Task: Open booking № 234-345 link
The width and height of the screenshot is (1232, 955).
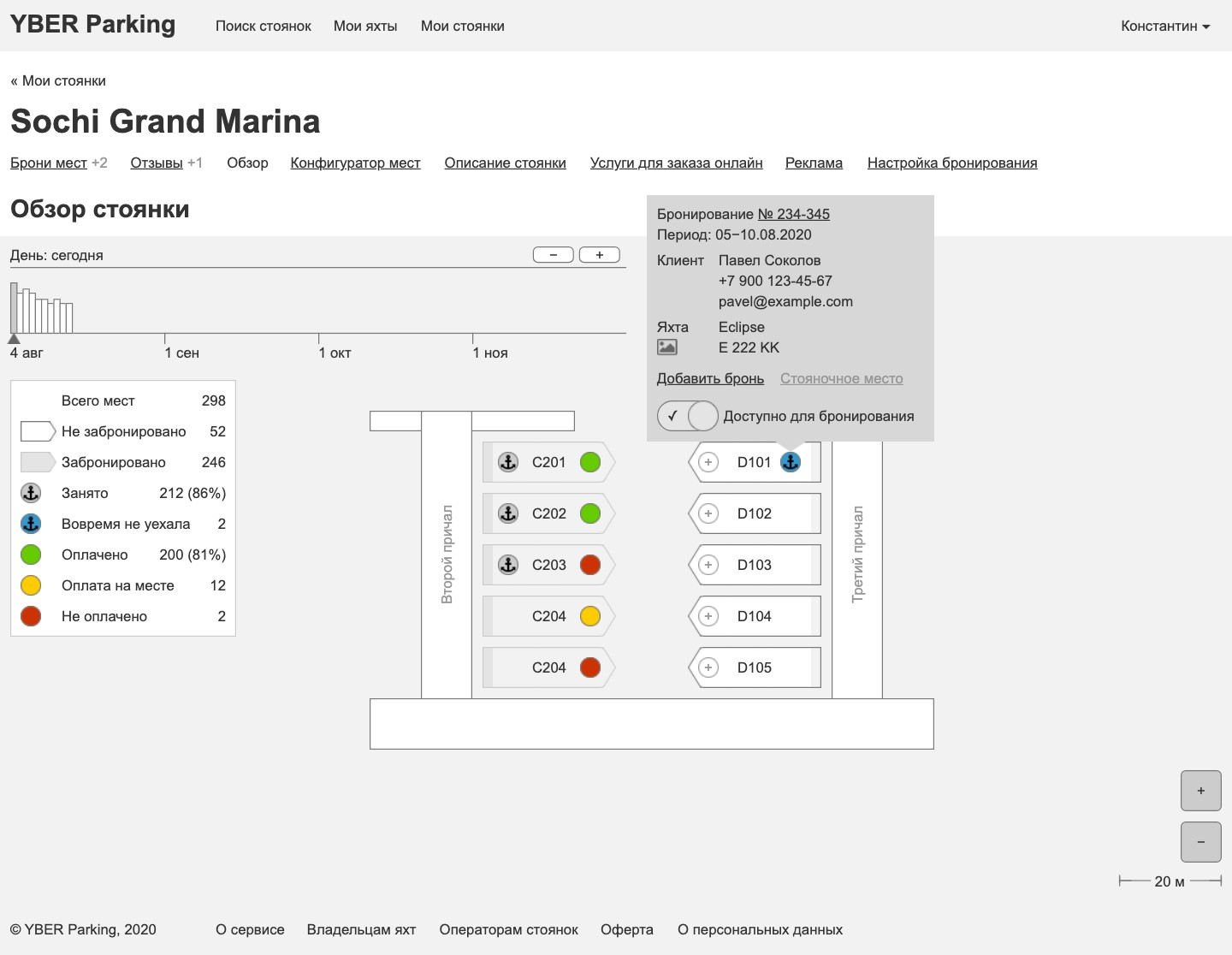Action: point(794,214)
